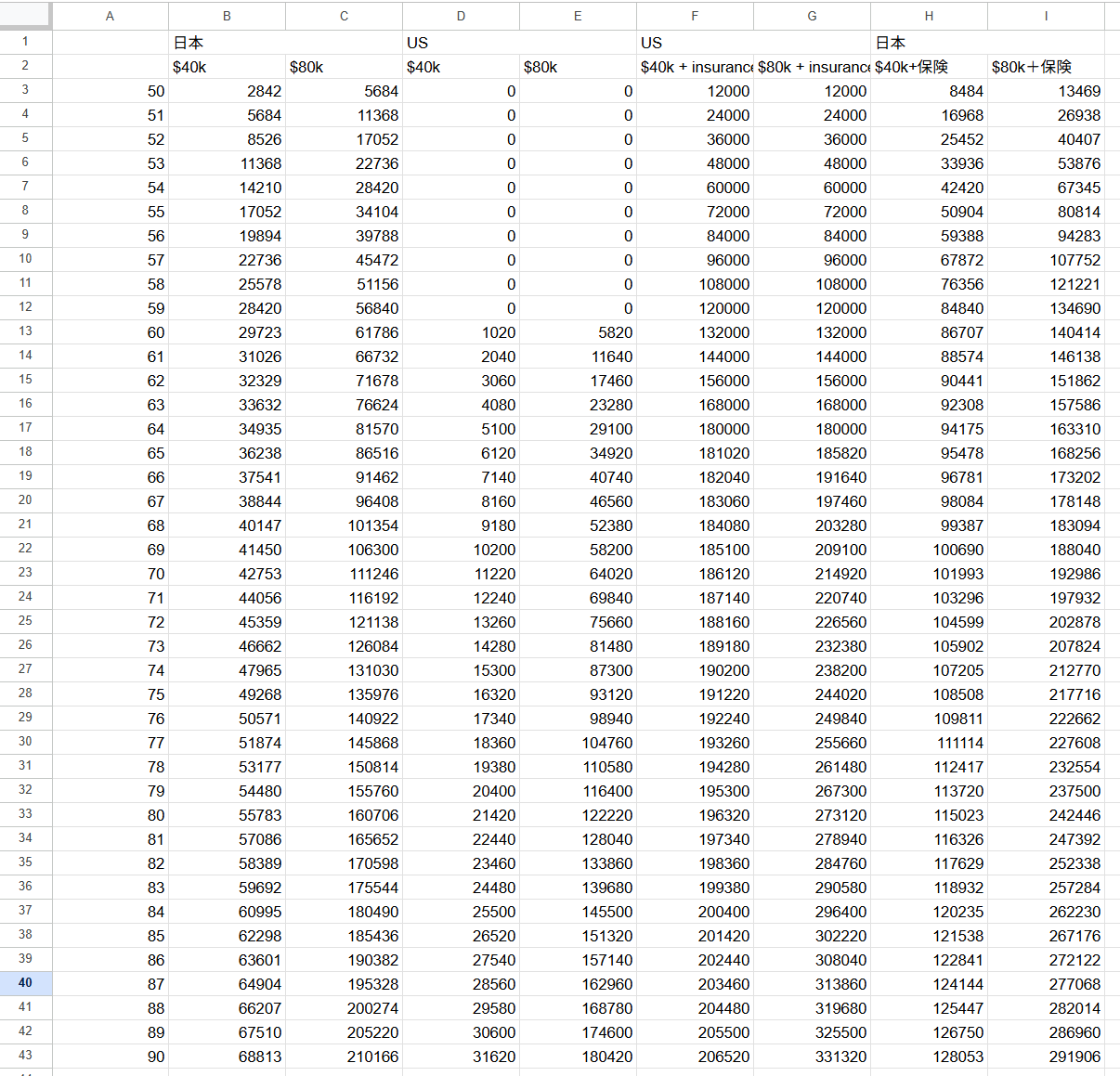Select column F header

(695, 16)
